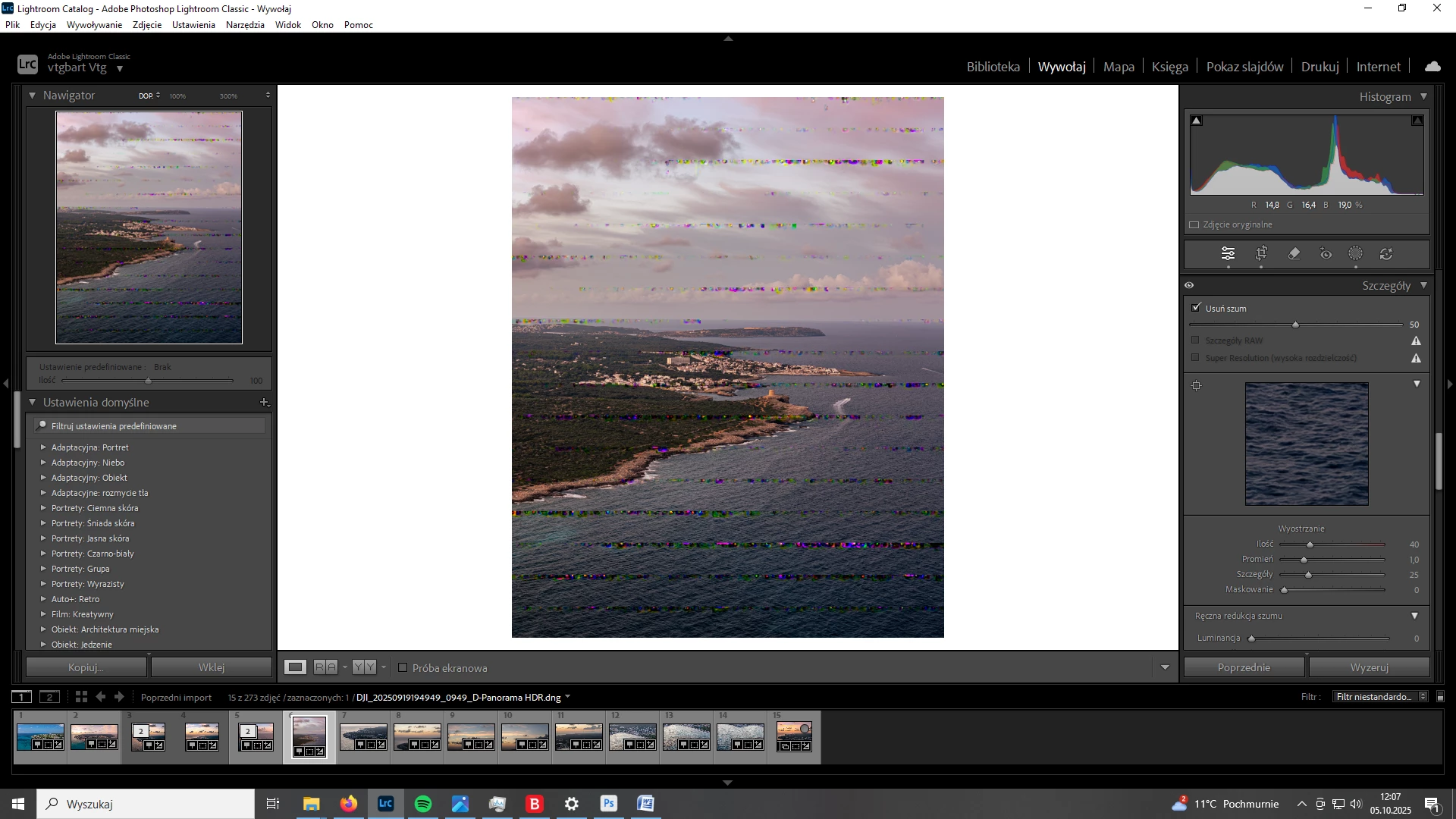Click the Kopiuj settings button
Screen dimensions: 1456x819
86,667
